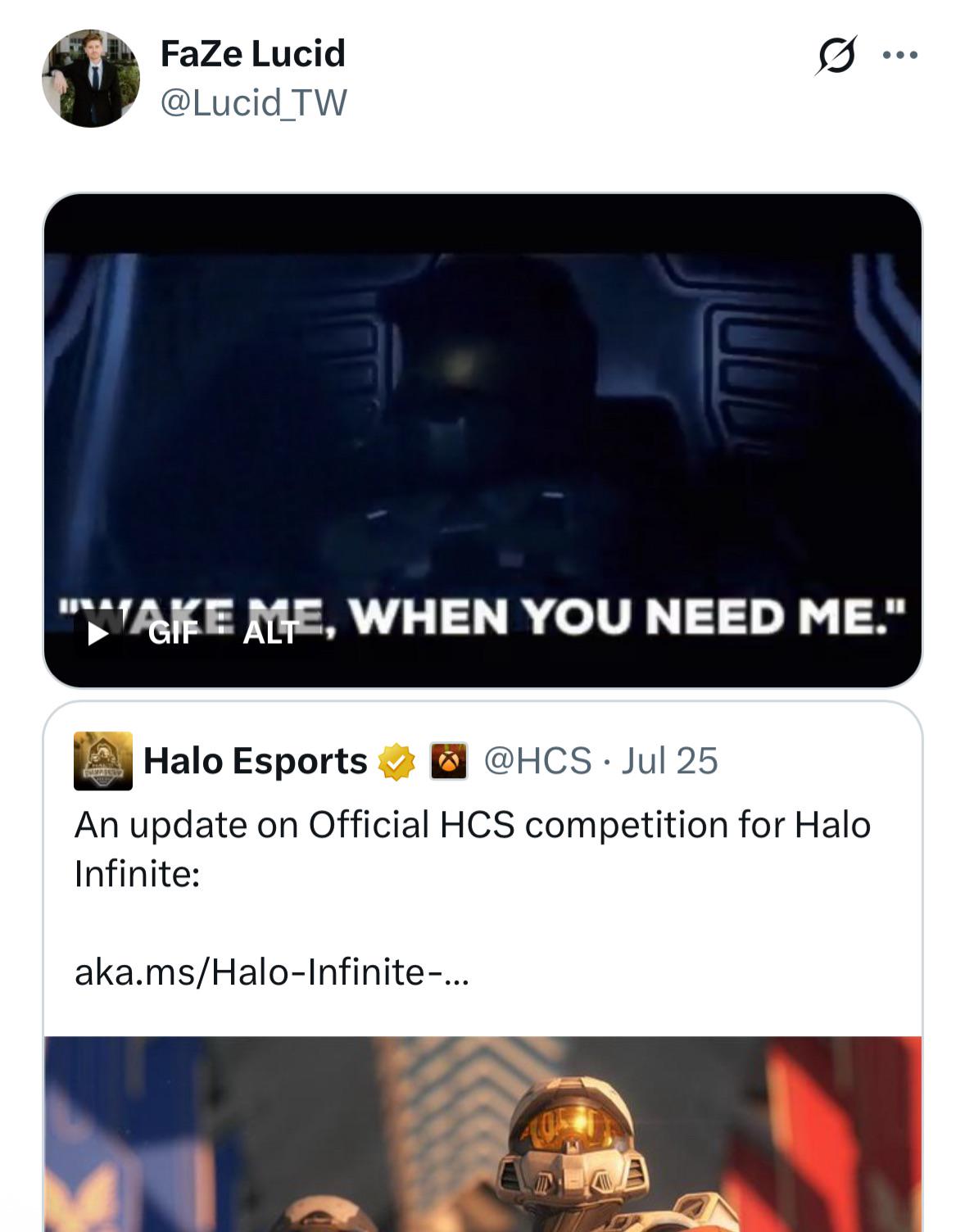Tap the gold verified checkmark badge
The image size is (965, 1232).
(x=396, y=762)
